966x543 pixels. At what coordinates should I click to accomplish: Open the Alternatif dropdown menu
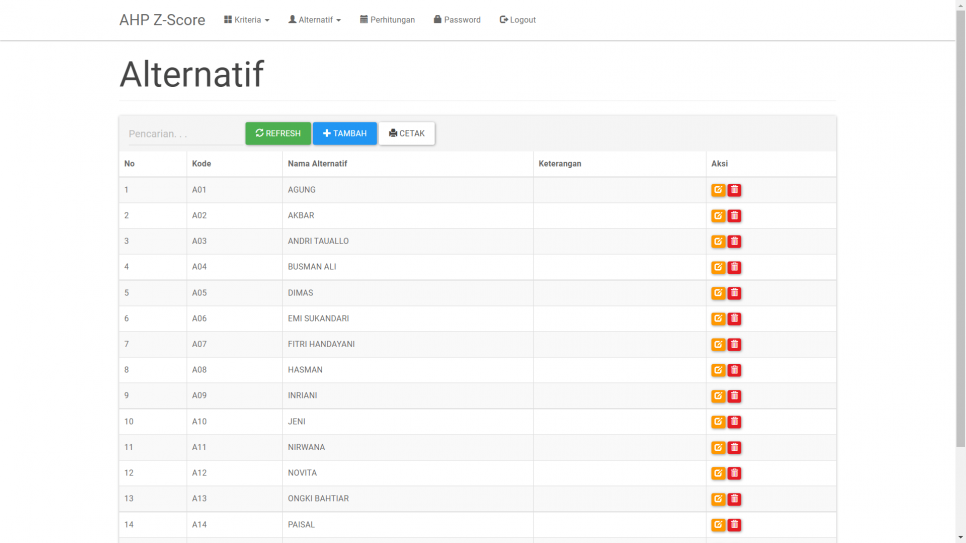tap(314, 20)
